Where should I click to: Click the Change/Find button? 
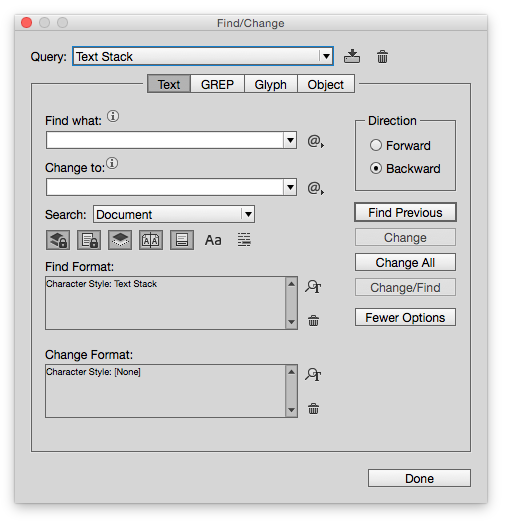click(405, 287)
